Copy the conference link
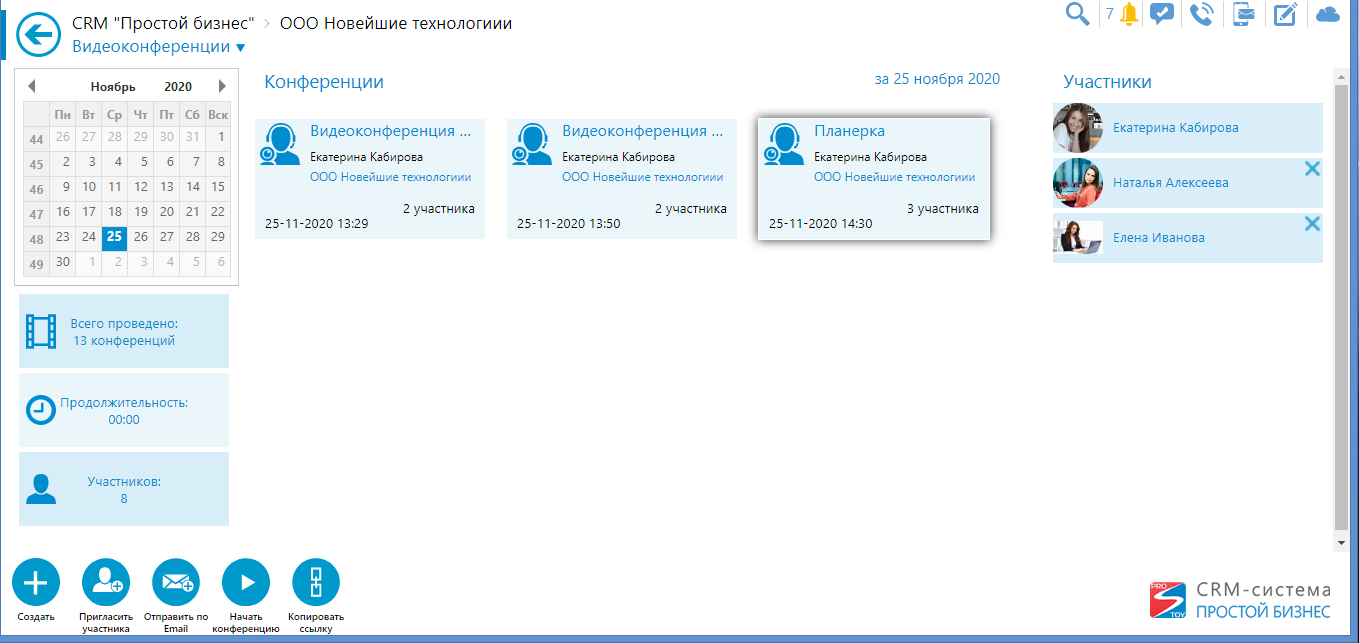 (x=316, y=582)
